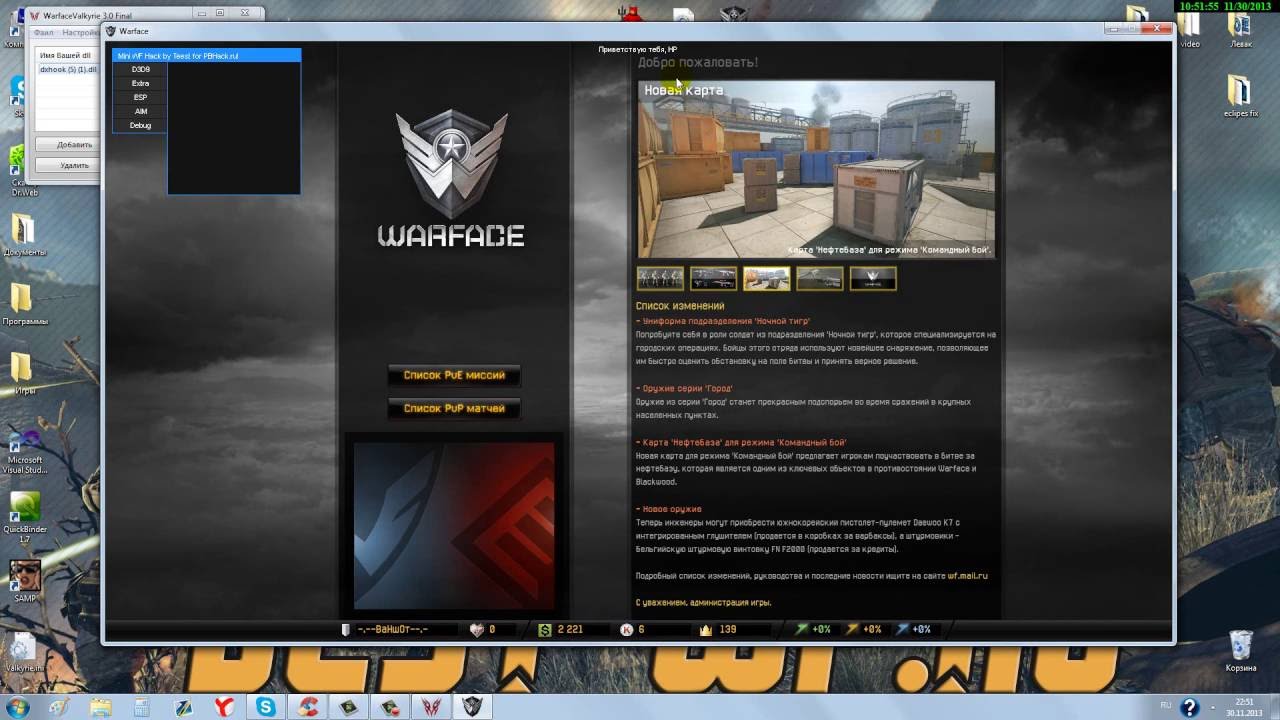Open the Windows Start menu
Image resolution: width=1280 pixels, height=720 pixels.
coord(17,707)
